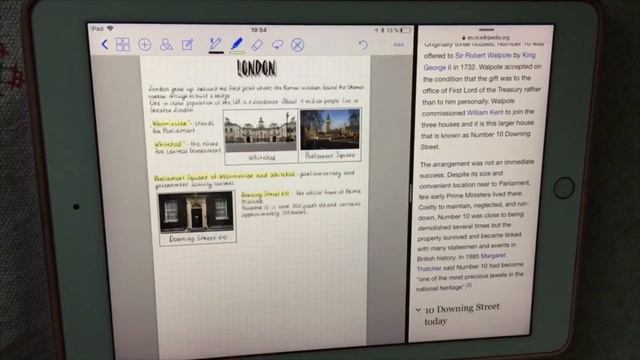Select the pen tool with black underline
This screenshot has height=360, width=640.
click(x=216, y=45)
